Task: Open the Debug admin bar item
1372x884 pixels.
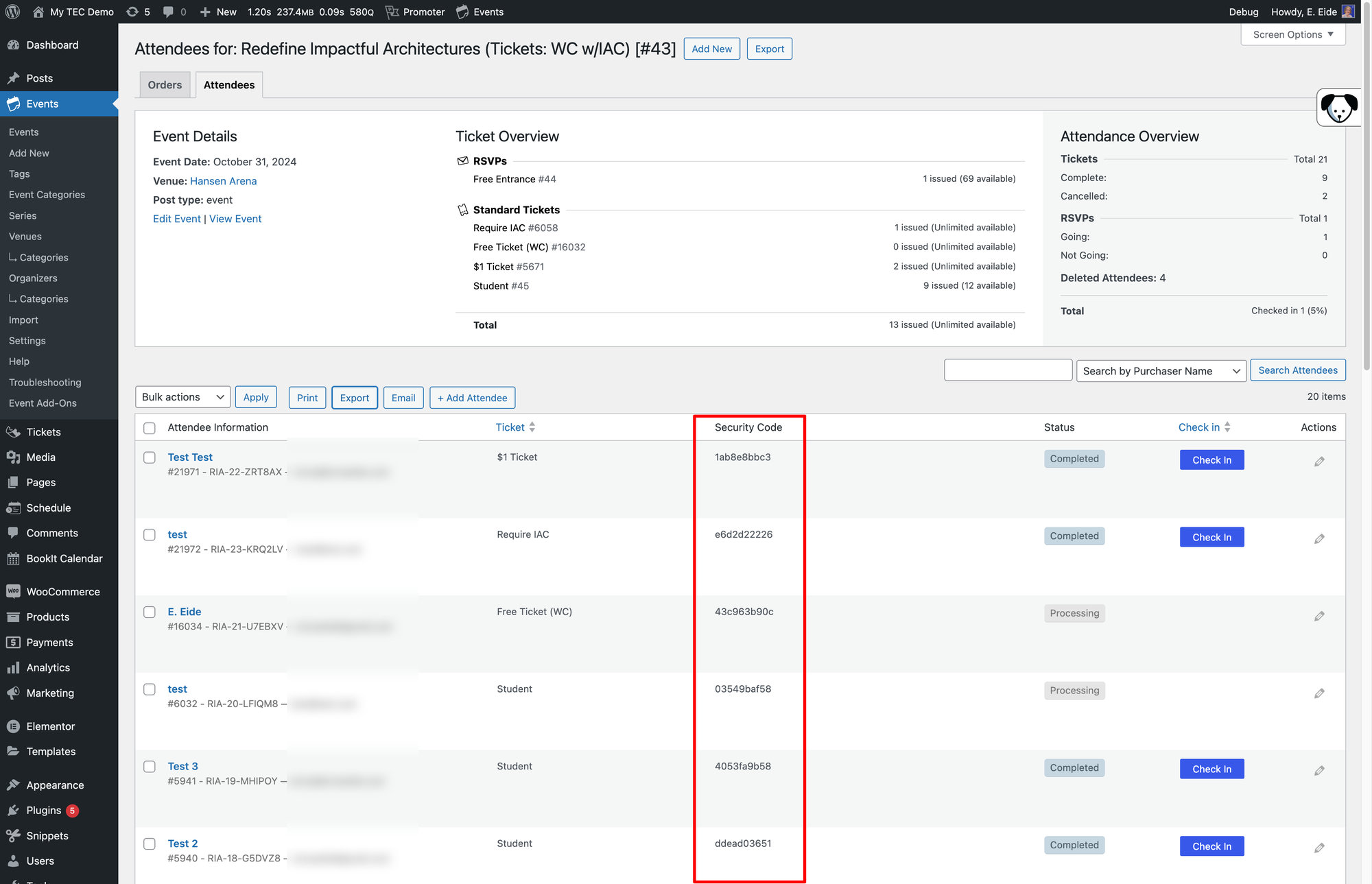Action: (1243, 12)
